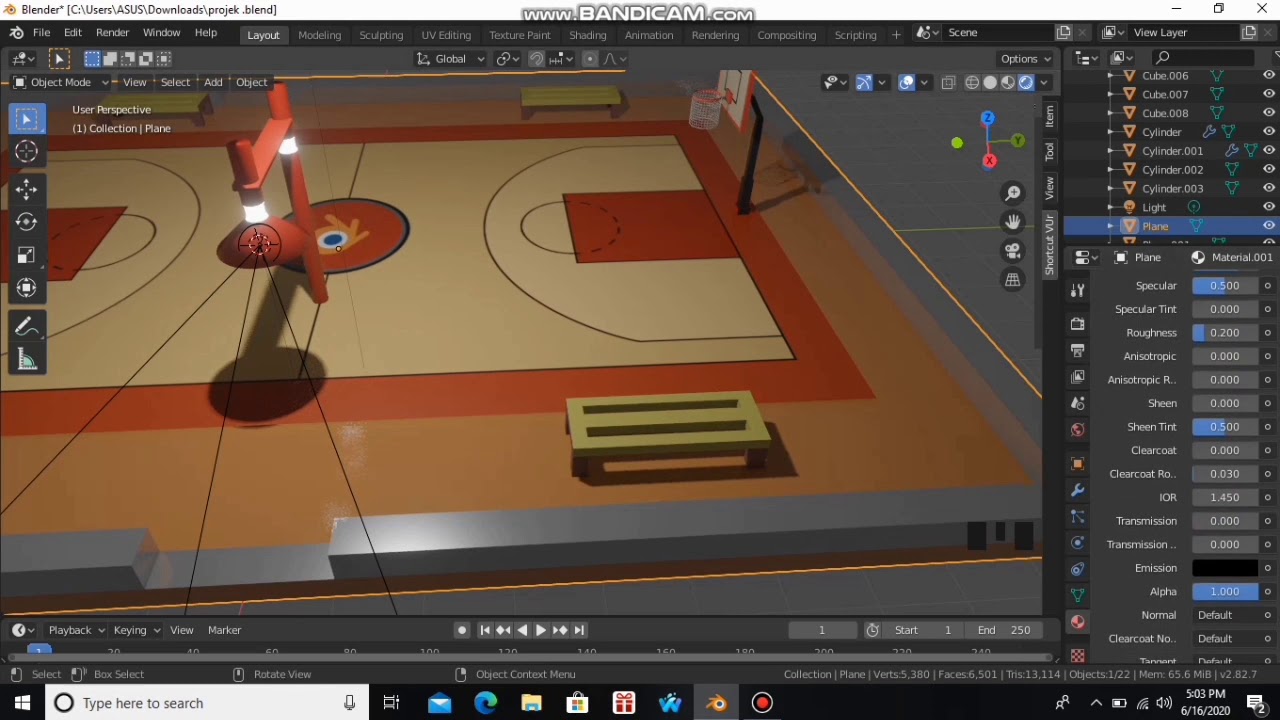Viewport: 1280px width, 720px height.
Task: Toggle snapping magnet in header
Action: pyautogui.click(x=536, y=59)
